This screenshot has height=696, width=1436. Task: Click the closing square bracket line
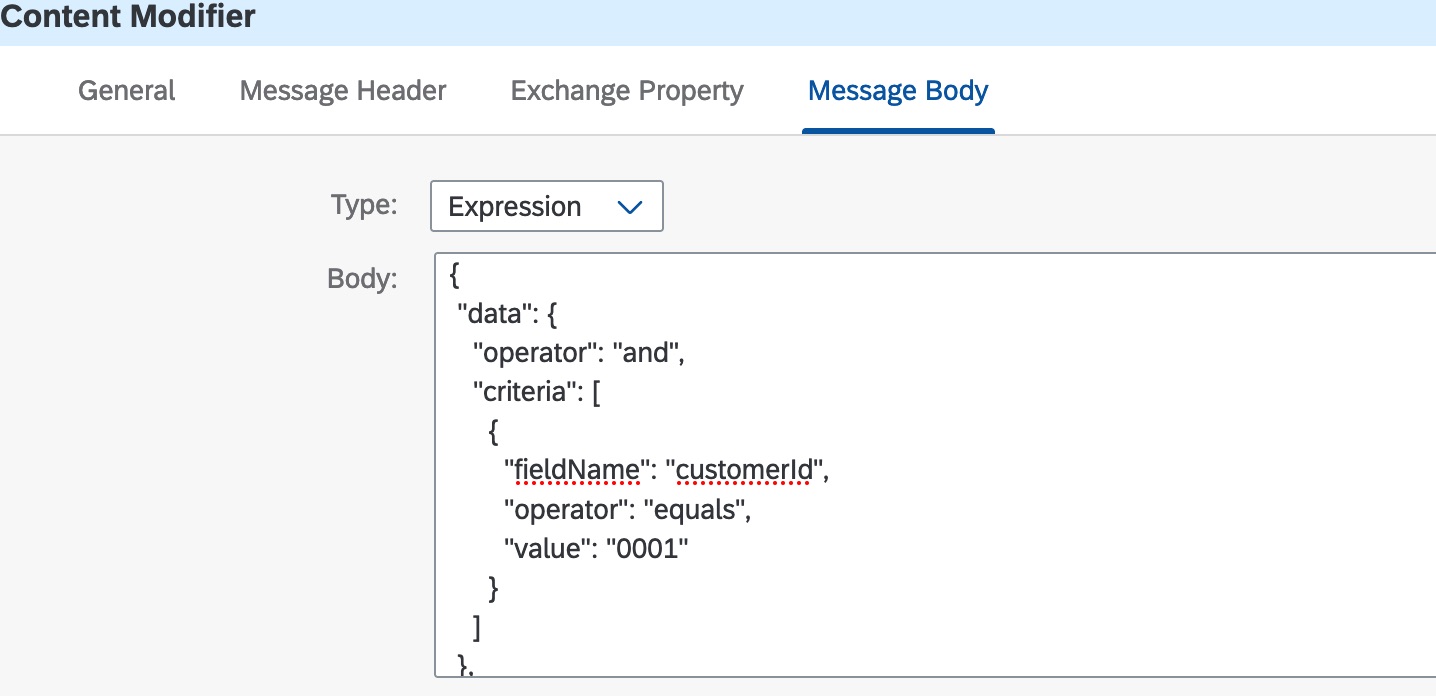477,627
